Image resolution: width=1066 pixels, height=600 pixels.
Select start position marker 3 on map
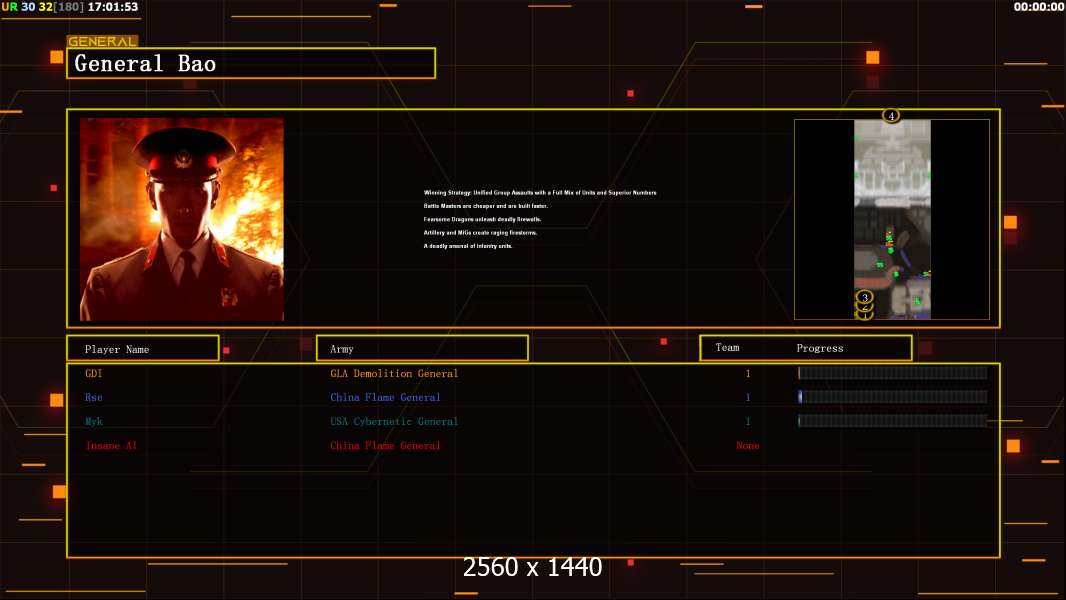(x=864, y=297)
